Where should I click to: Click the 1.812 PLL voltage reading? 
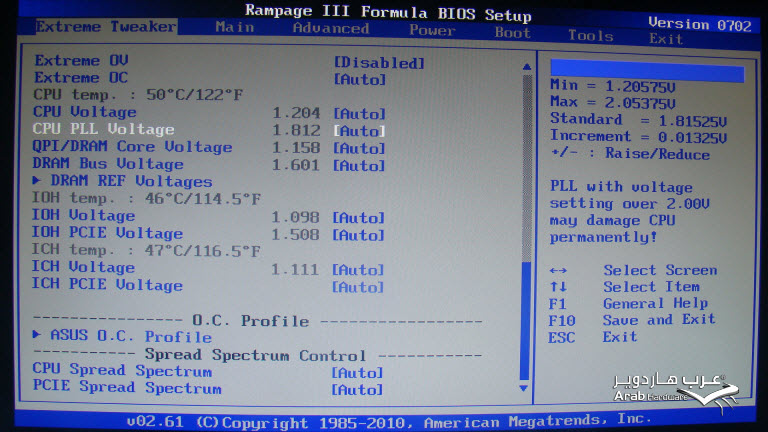click(296, 130)
